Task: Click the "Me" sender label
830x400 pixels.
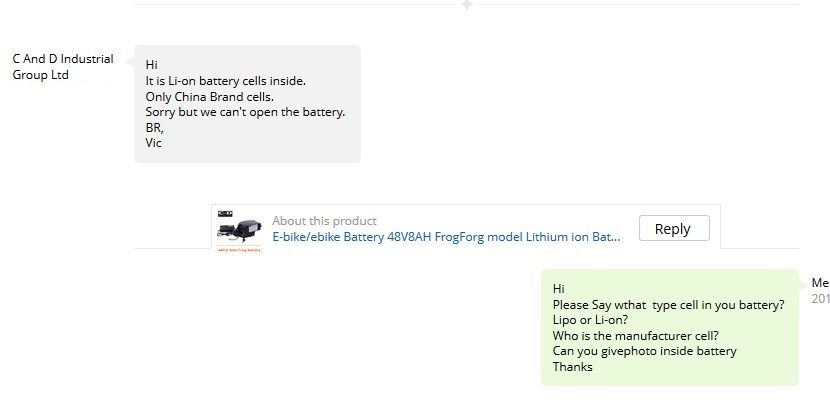Action: pyautogui.click(x=820, y=283)
